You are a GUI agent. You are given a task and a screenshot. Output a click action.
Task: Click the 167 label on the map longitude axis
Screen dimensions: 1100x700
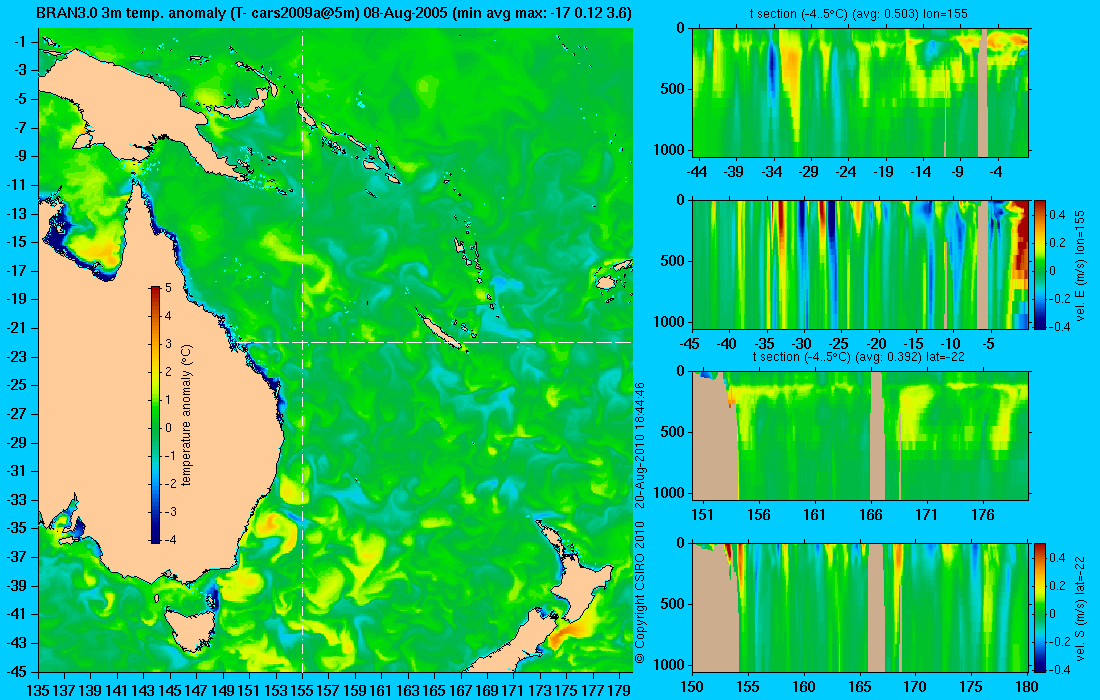click(460, 691)
